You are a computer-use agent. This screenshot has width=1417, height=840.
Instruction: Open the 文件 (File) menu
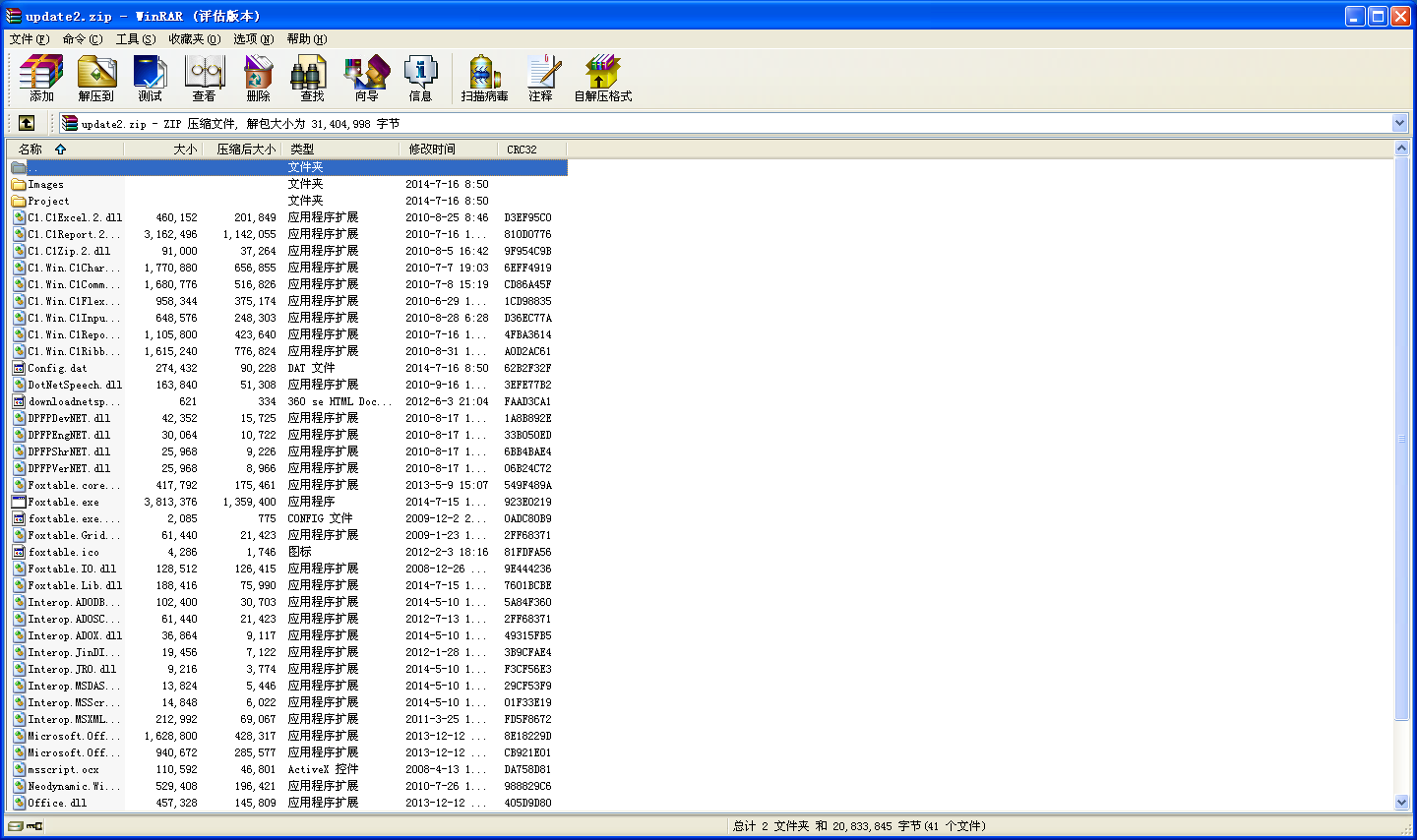[29, 39]
